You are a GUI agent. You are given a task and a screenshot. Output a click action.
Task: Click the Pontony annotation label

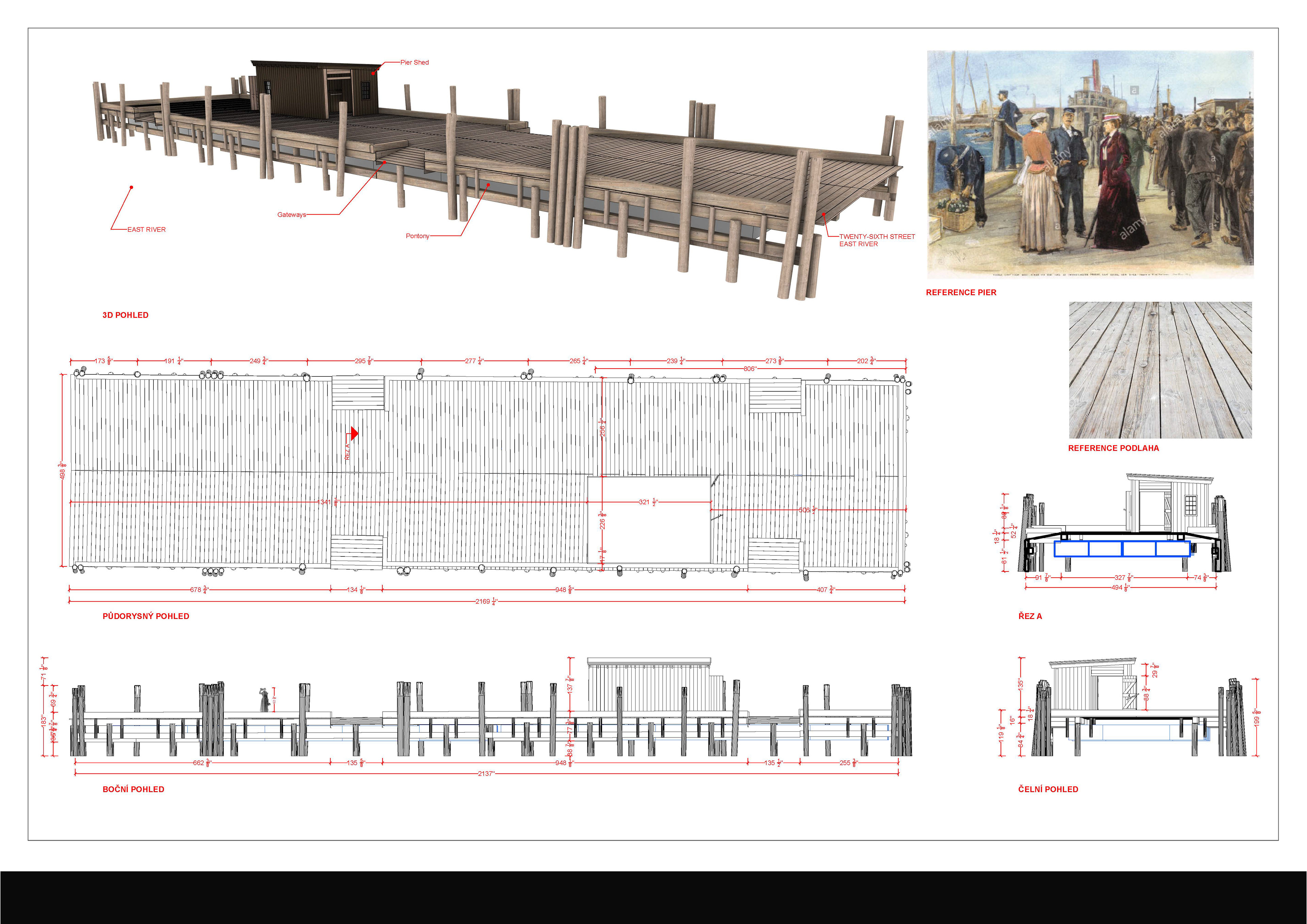click(x=417, y=236)
